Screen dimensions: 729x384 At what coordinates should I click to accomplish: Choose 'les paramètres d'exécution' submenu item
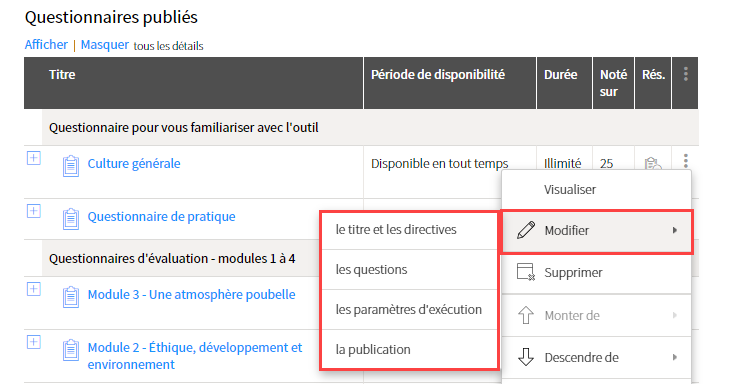[x=409, y=310]
